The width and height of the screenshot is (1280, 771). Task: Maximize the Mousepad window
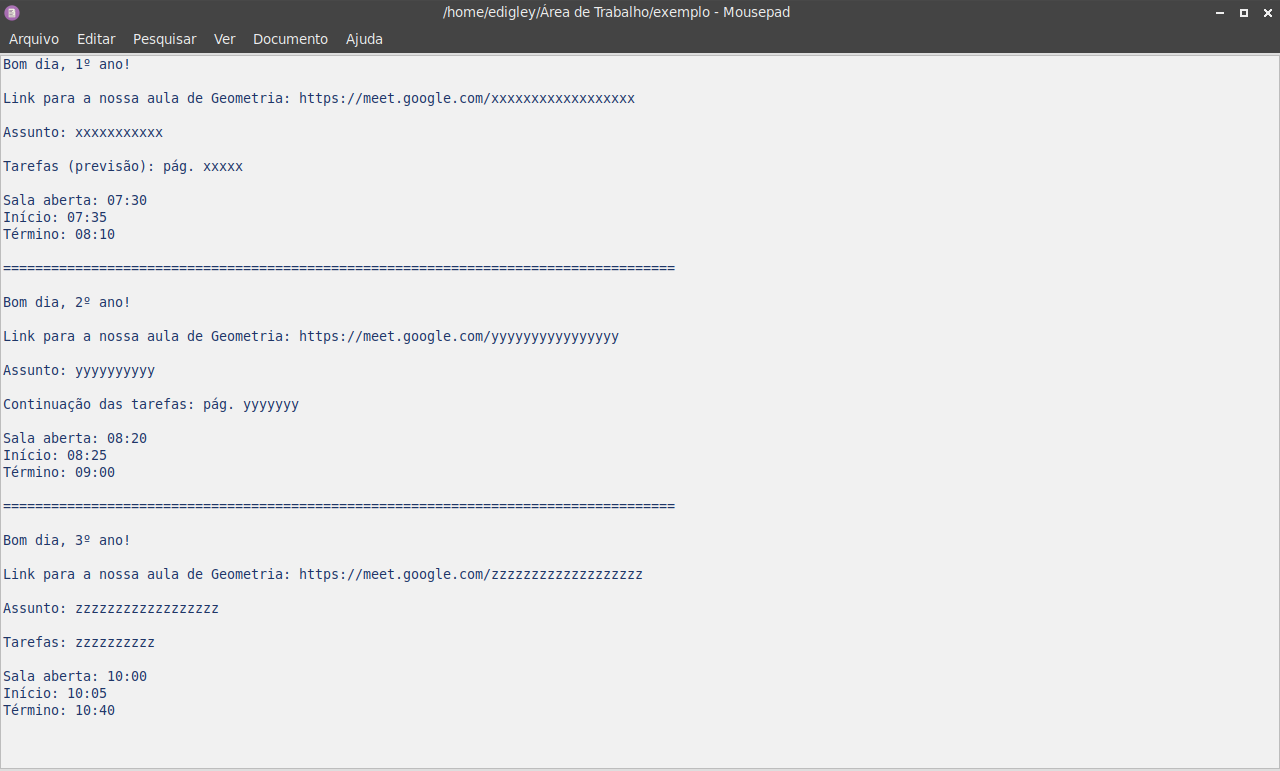tap(1244, 13)
